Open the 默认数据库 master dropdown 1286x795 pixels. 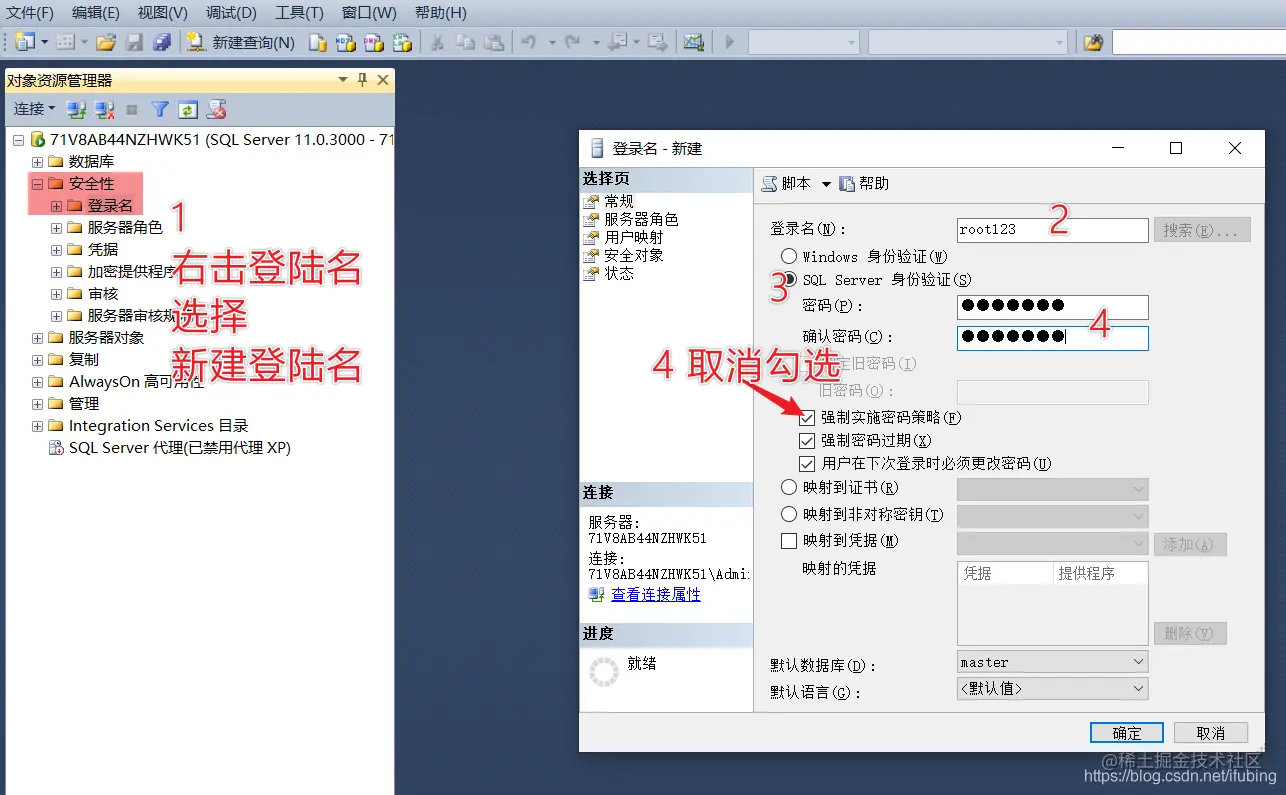tap(1140, 661)
